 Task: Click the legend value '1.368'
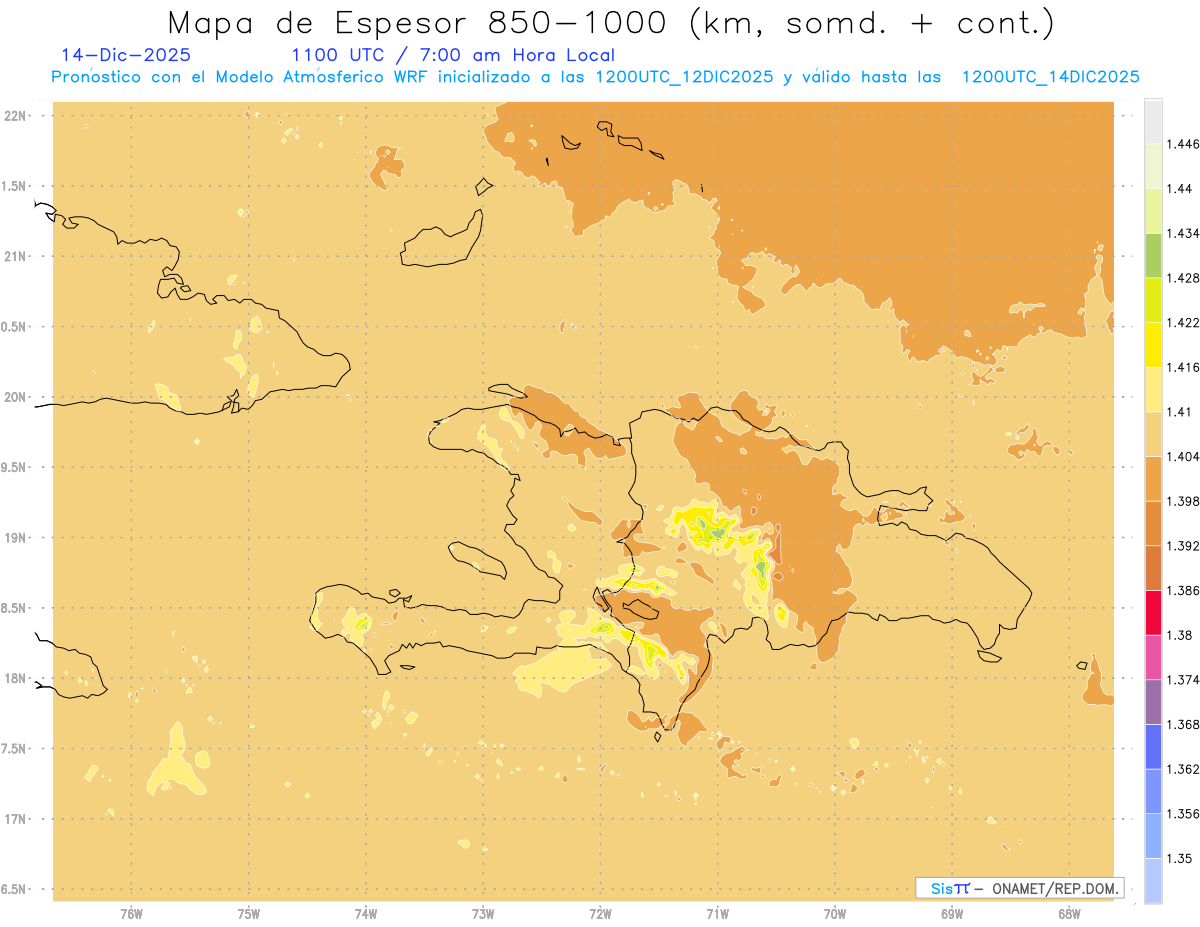point(1184,724)
